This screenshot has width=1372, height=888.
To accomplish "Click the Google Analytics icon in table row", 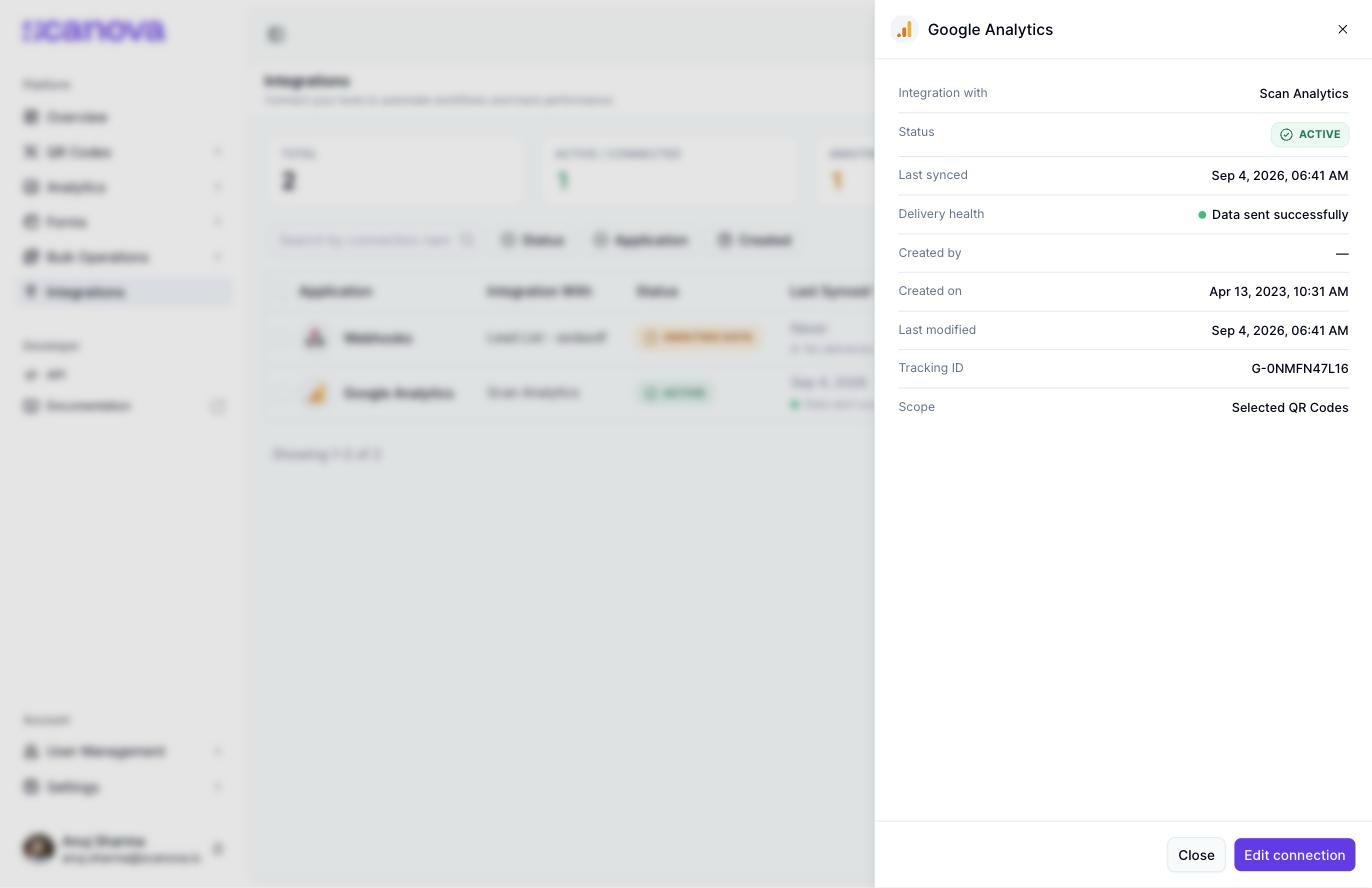I will 316,393.
